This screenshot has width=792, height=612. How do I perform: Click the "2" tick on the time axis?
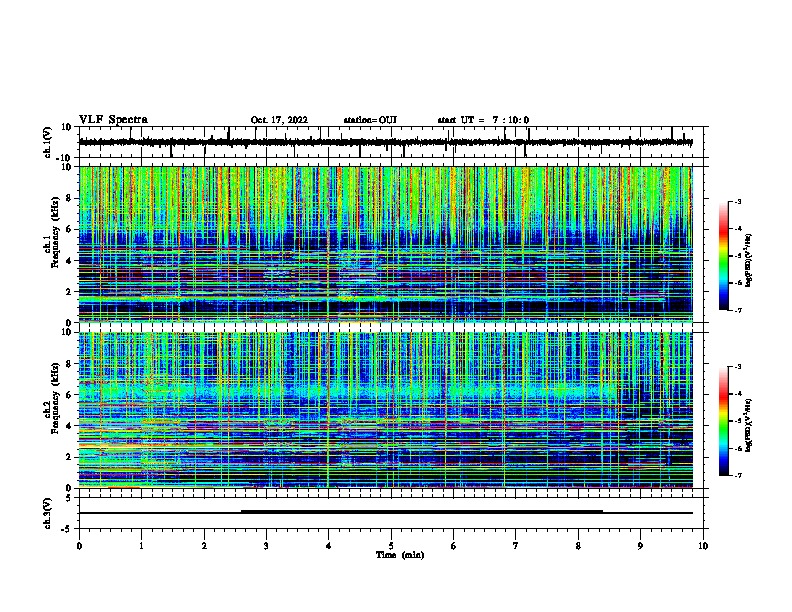[x=204, y=546]
